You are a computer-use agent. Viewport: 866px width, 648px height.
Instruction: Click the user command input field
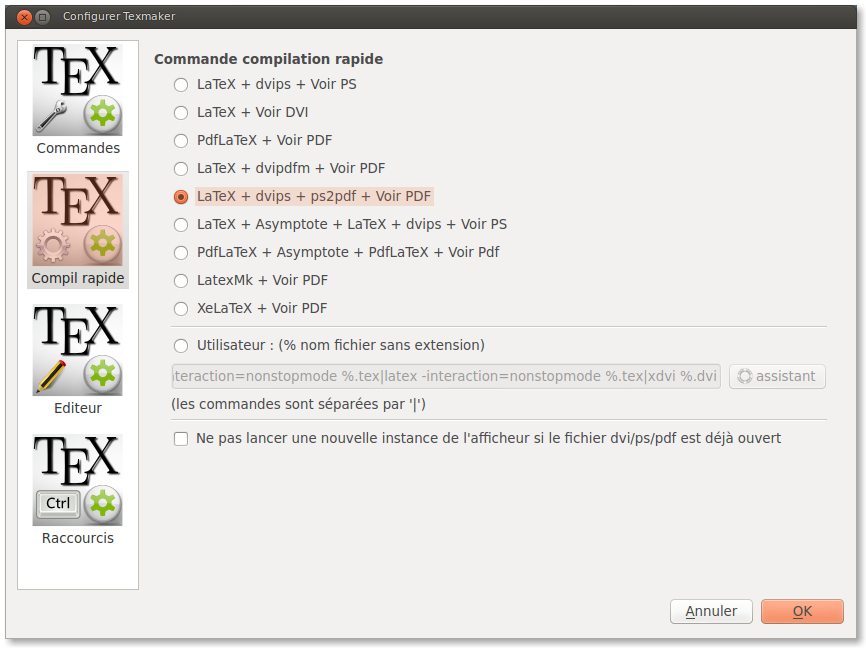446,376
